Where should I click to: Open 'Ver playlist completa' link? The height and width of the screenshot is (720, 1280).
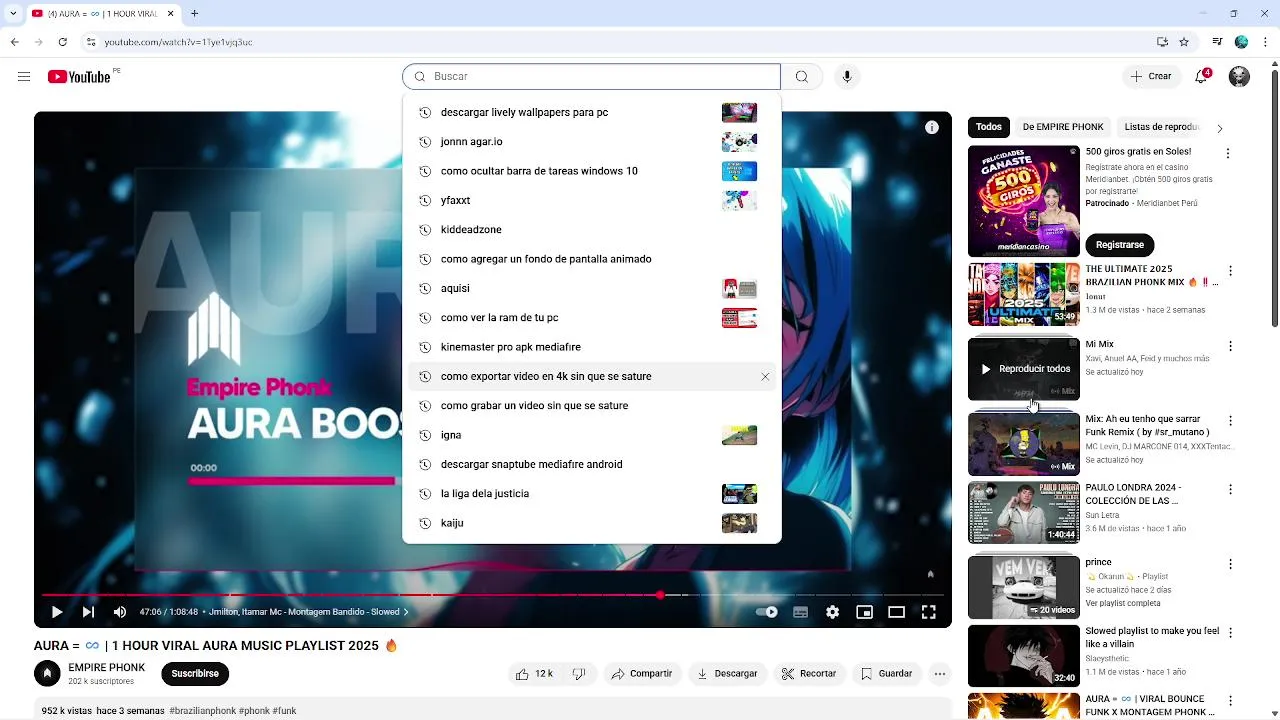(x=1122, y=604)
